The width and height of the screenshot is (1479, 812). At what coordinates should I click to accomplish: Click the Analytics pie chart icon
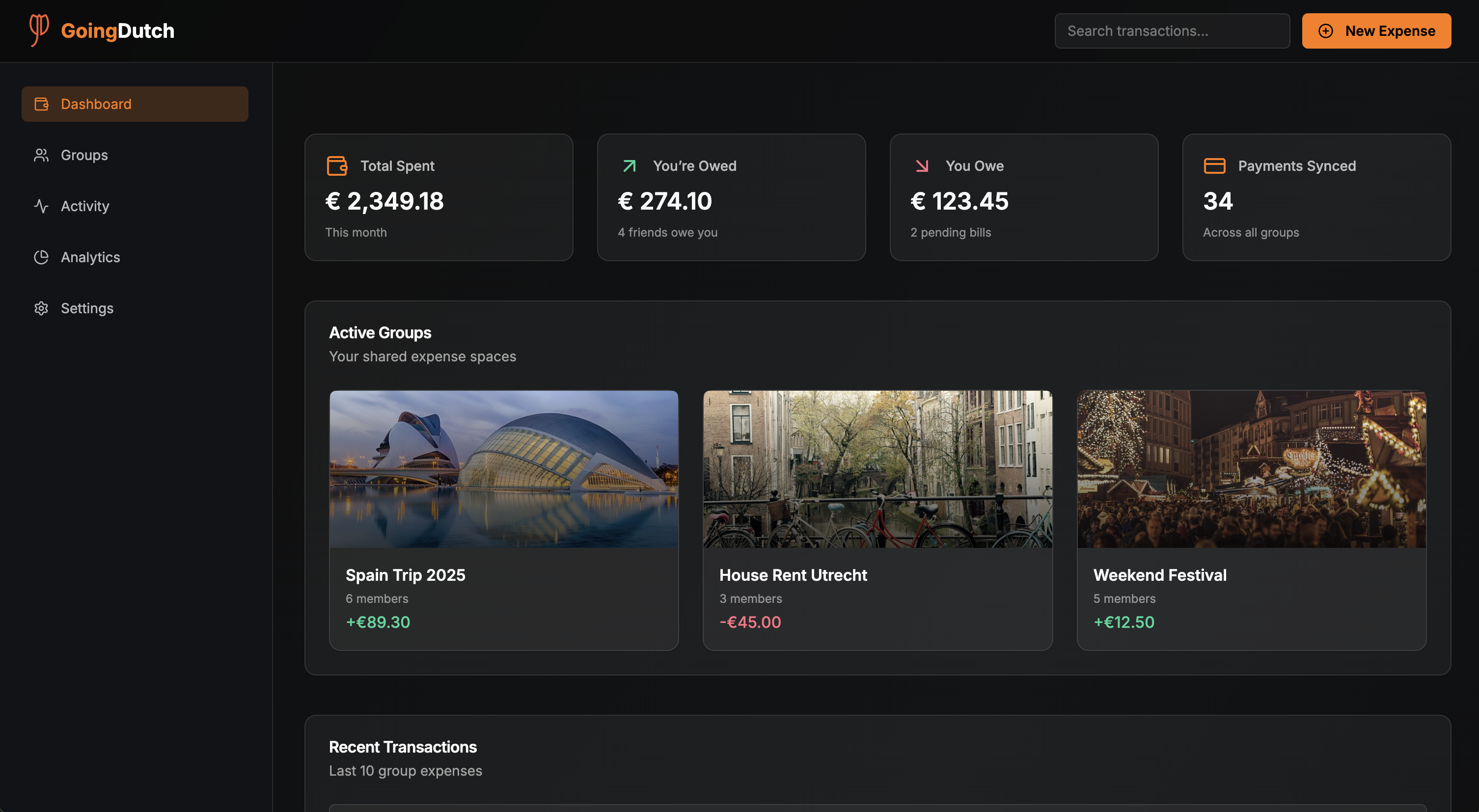pos(41,257)
